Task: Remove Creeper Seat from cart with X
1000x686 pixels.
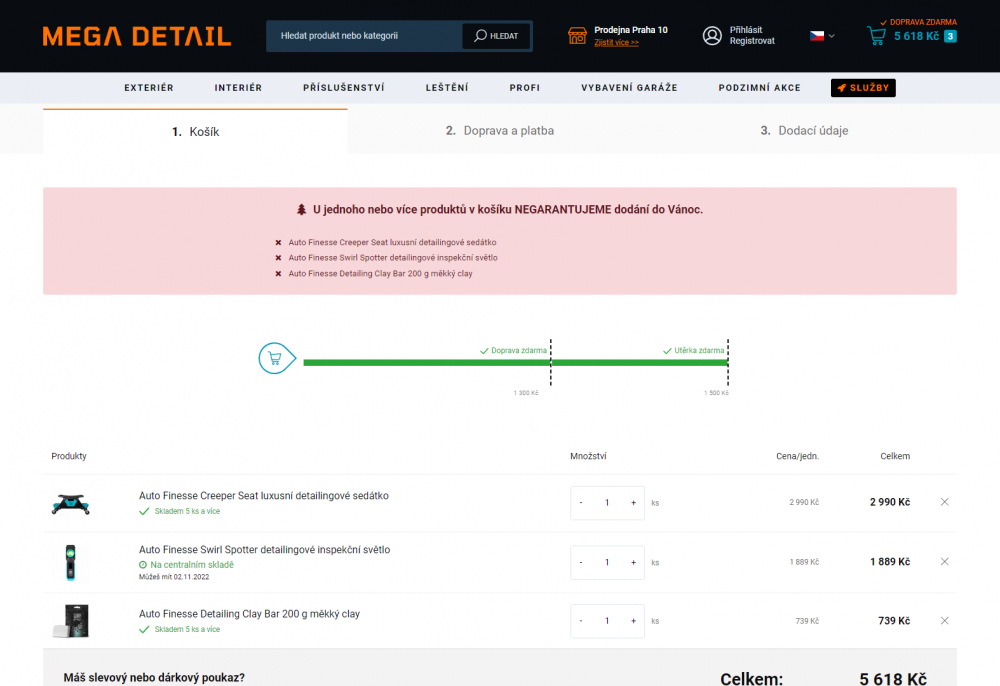Action: point(945,502)
